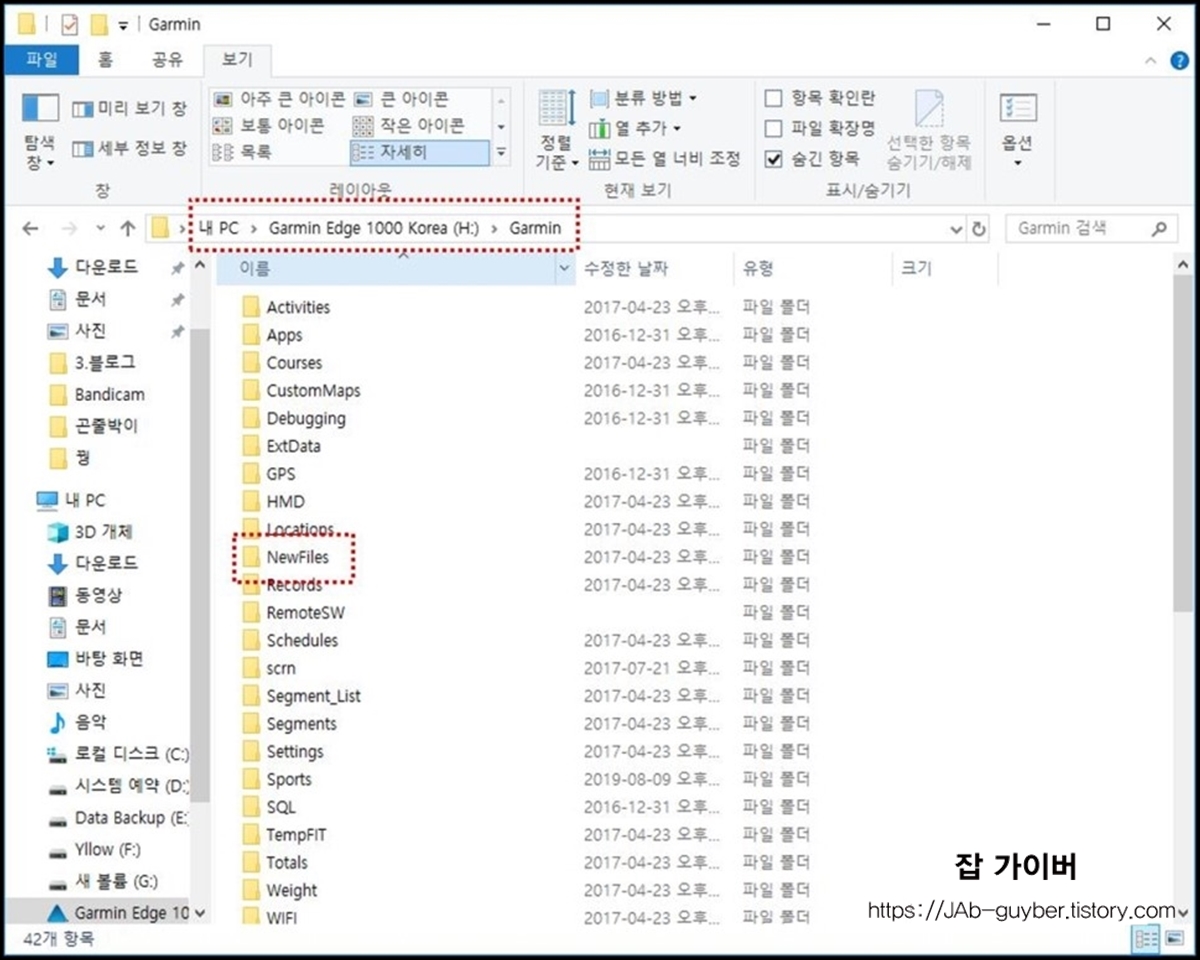Click the help question mark icon
Image resolution: width=1200 pixels, height=960 pixels.
1178,60
